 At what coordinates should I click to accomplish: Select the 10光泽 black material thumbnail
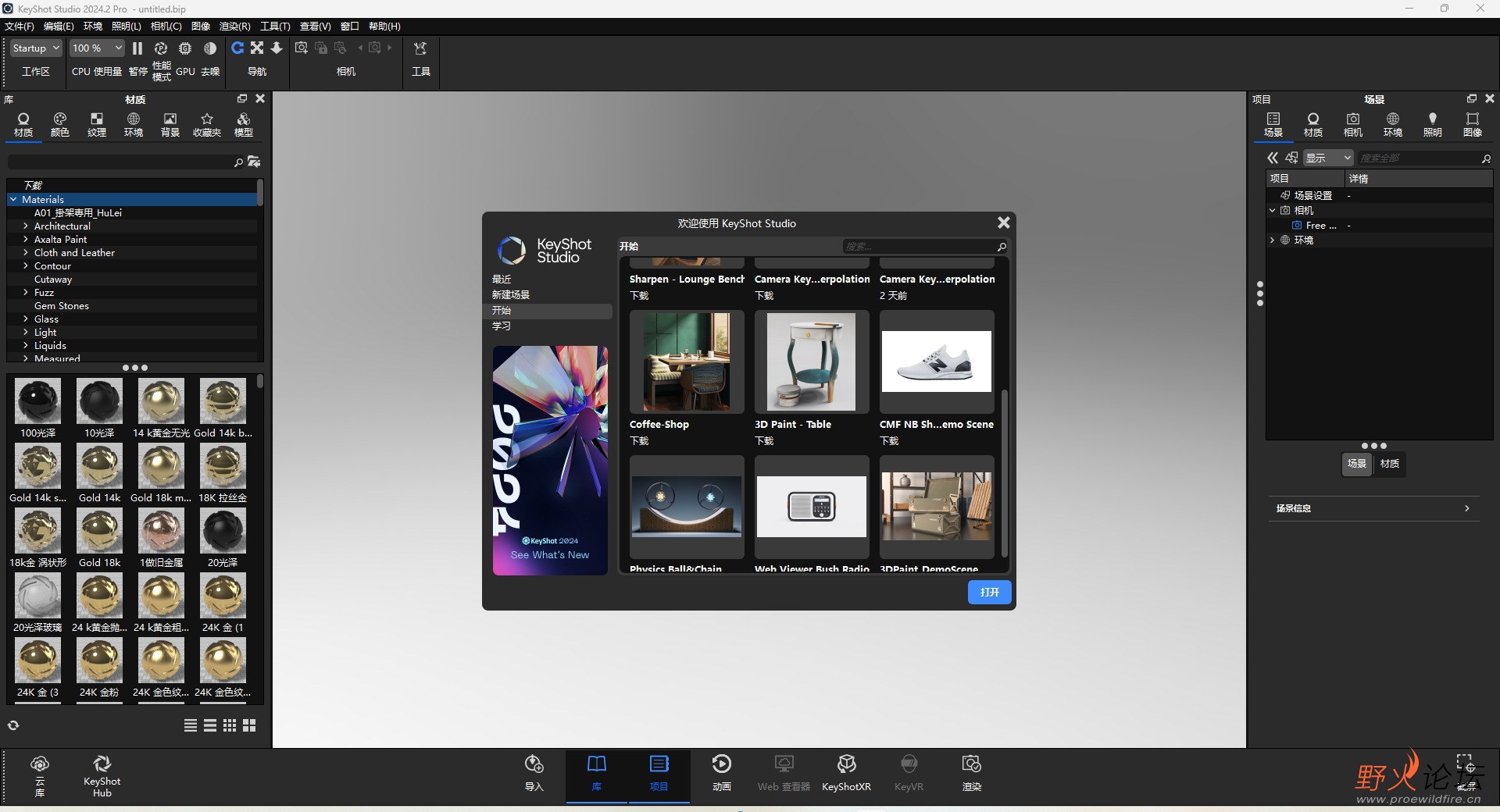point(100,401)
